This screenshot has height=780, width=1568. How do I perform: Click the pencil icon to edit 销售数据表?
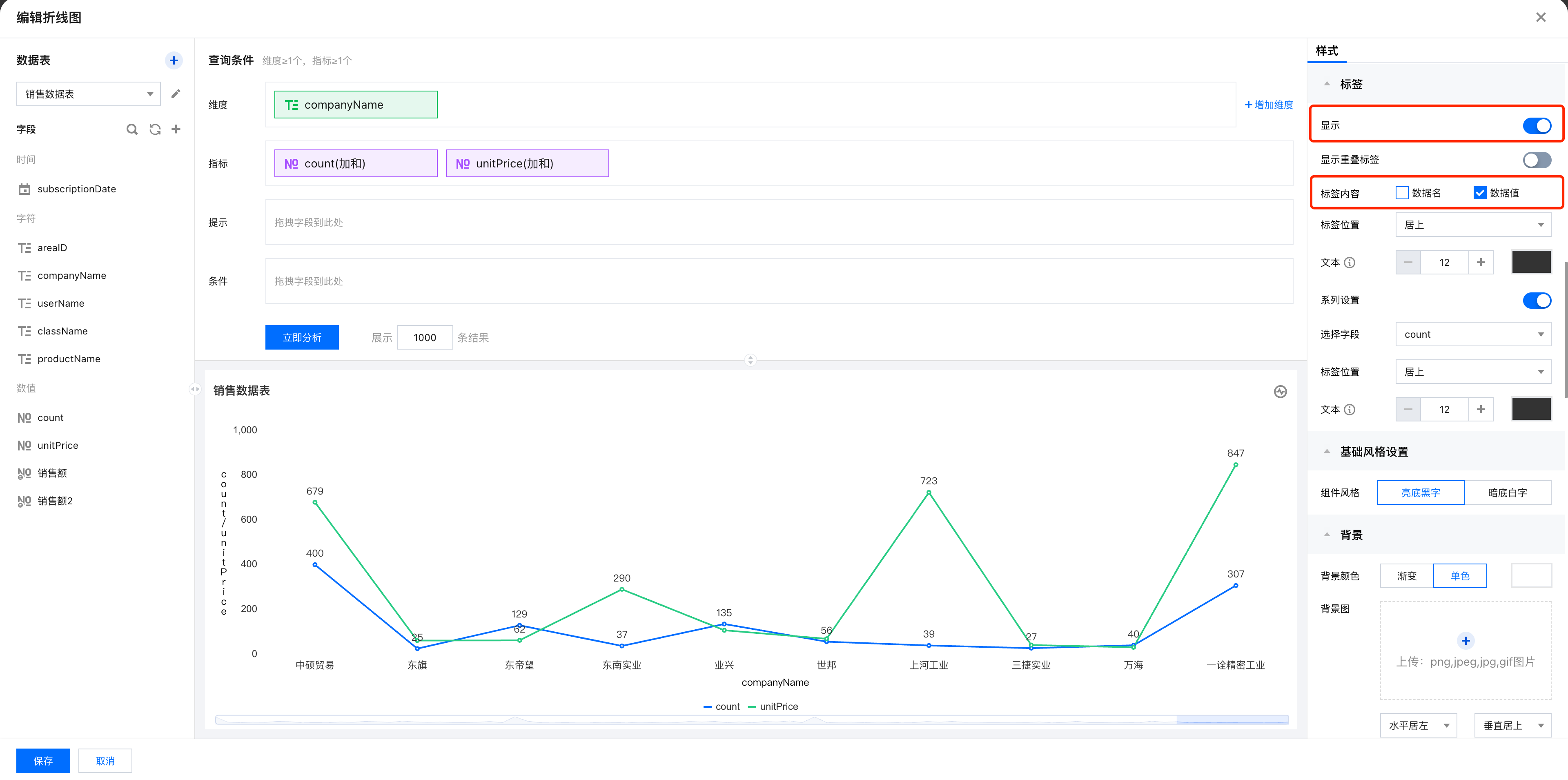point(176,94)
